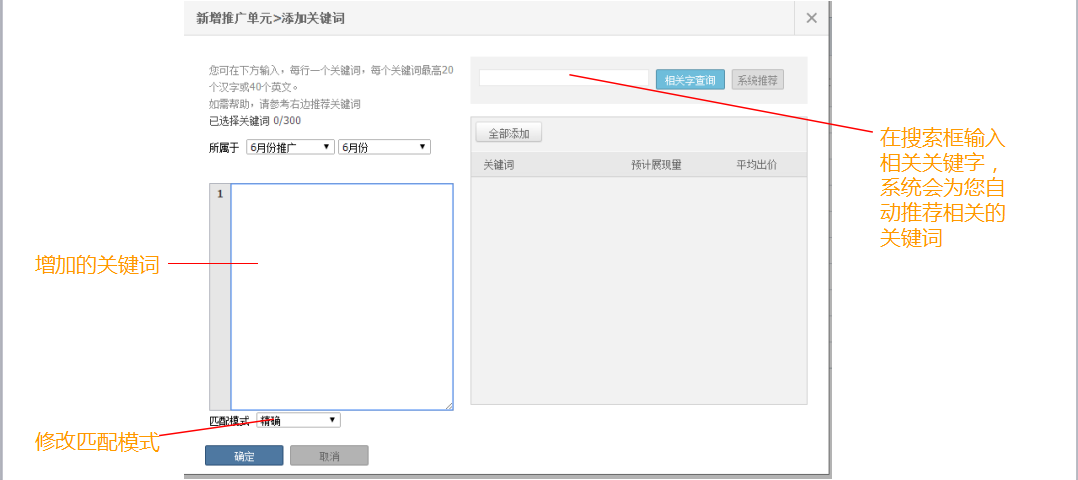Sort by the 预计展现量 column header

click(x=656, y=165)
